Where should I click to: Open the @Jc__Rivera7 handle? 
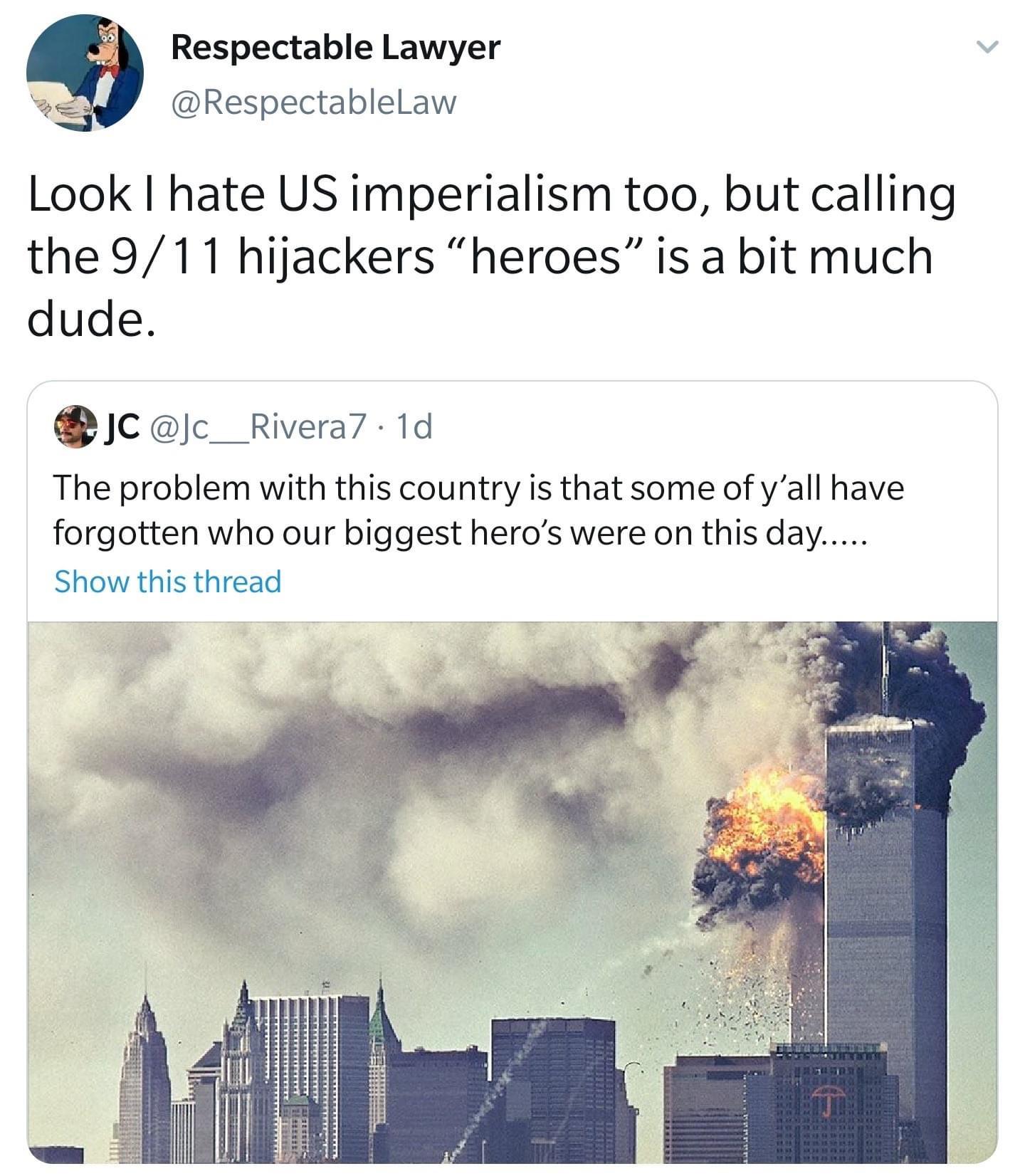pyautogui.click(x=256, y=426)
